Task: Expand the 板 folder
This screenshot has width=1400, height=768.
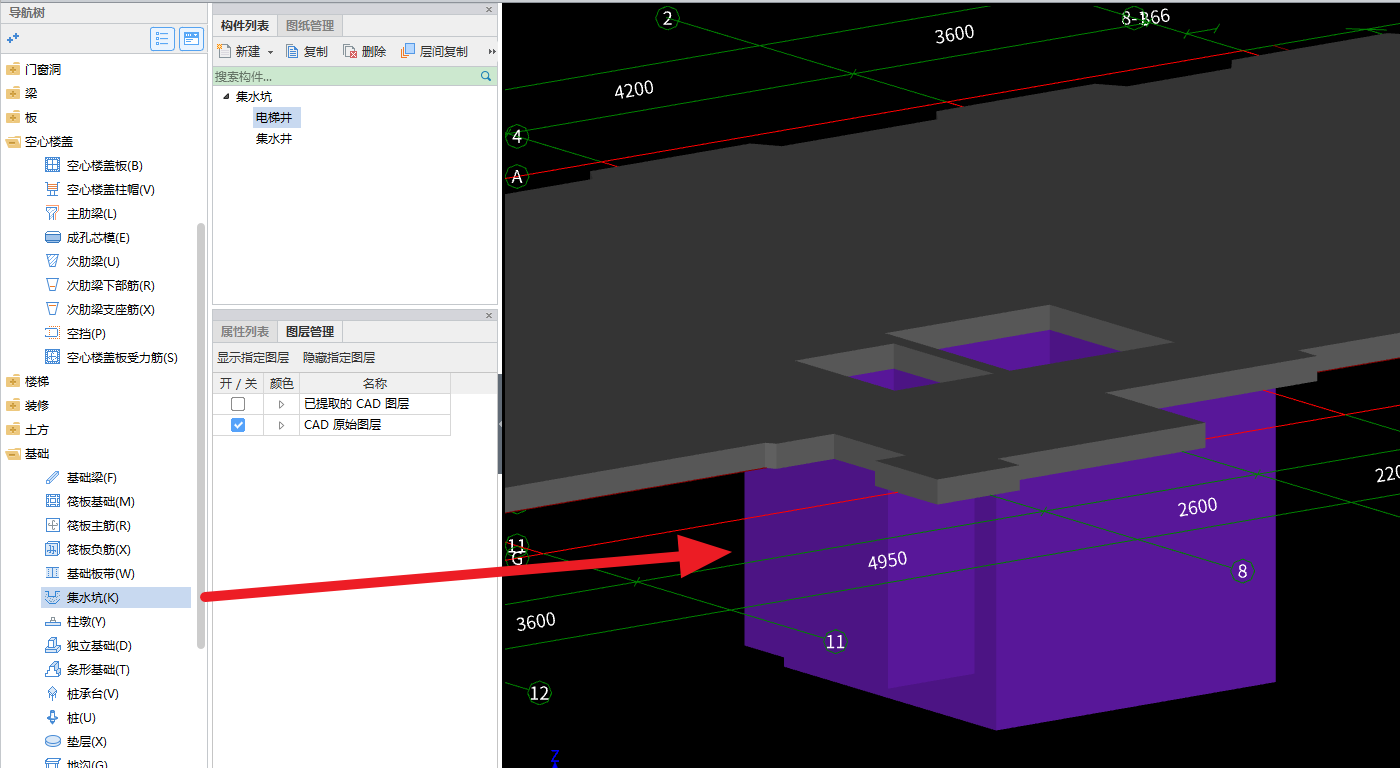Action: (x=13, y=117)
